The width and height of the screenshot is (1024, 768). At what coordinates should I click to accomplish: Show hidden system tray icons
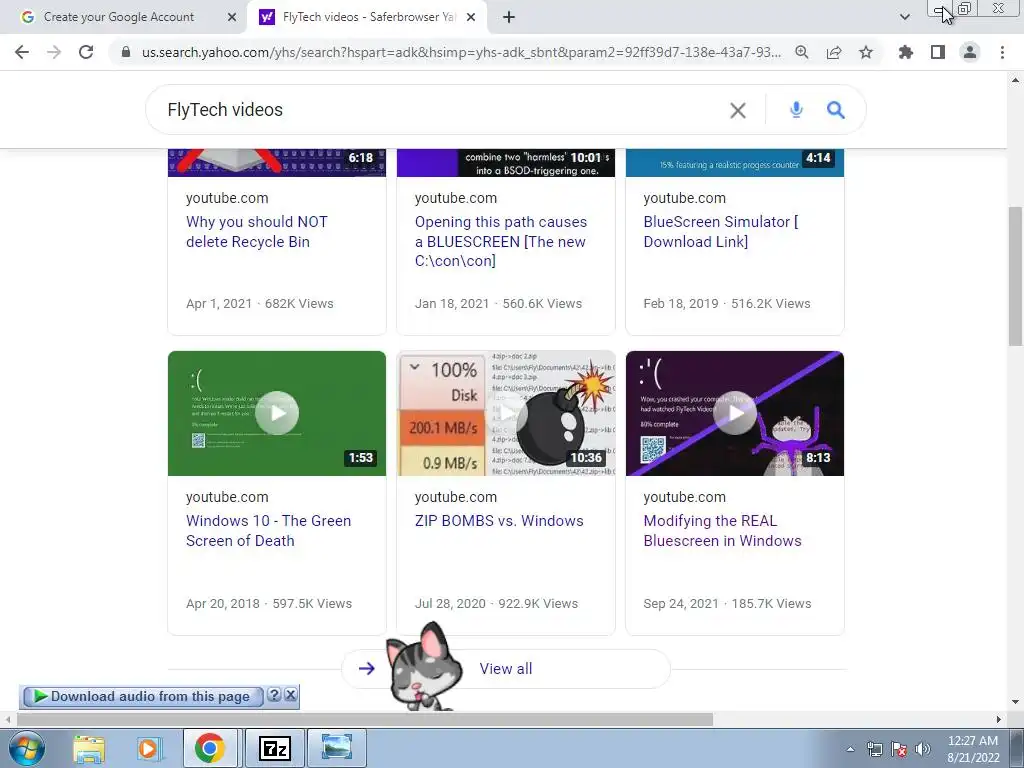pyautogui.click(x=850, y=749)
